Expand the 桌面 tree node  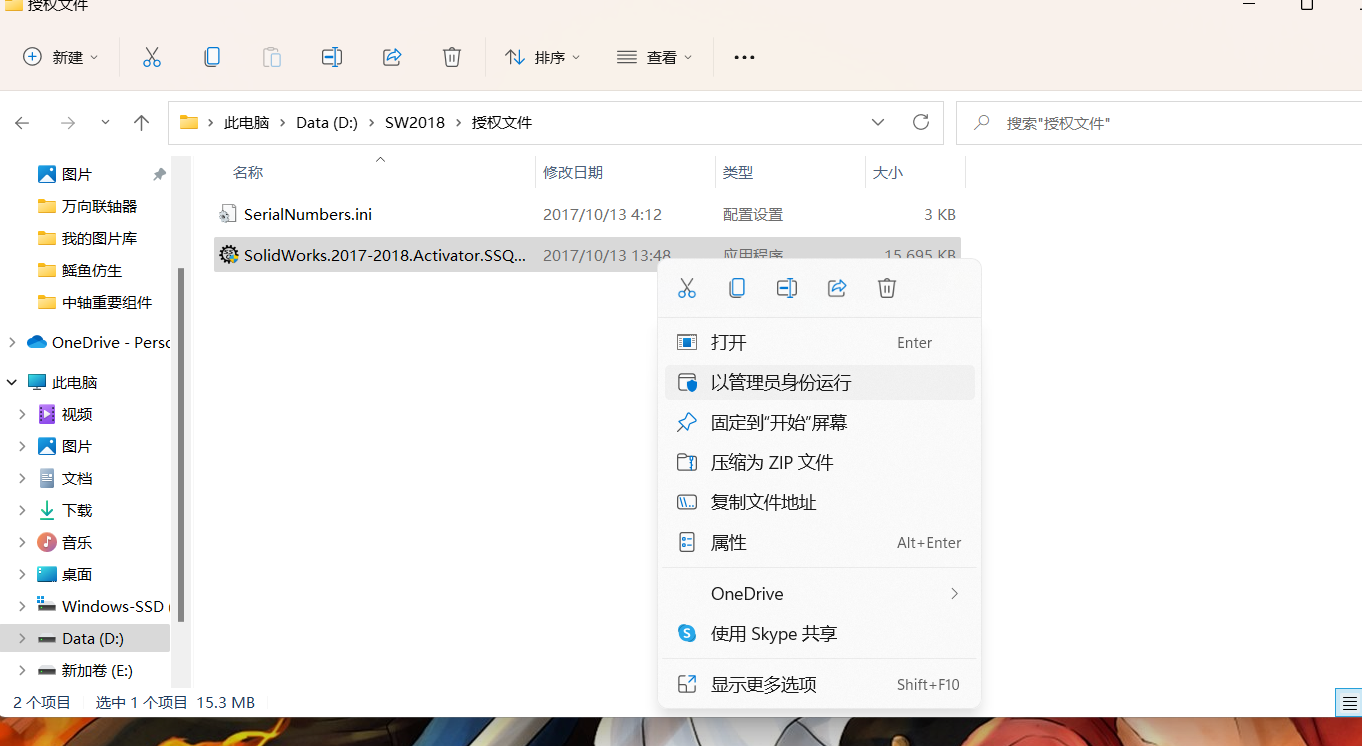pos(22,574)
